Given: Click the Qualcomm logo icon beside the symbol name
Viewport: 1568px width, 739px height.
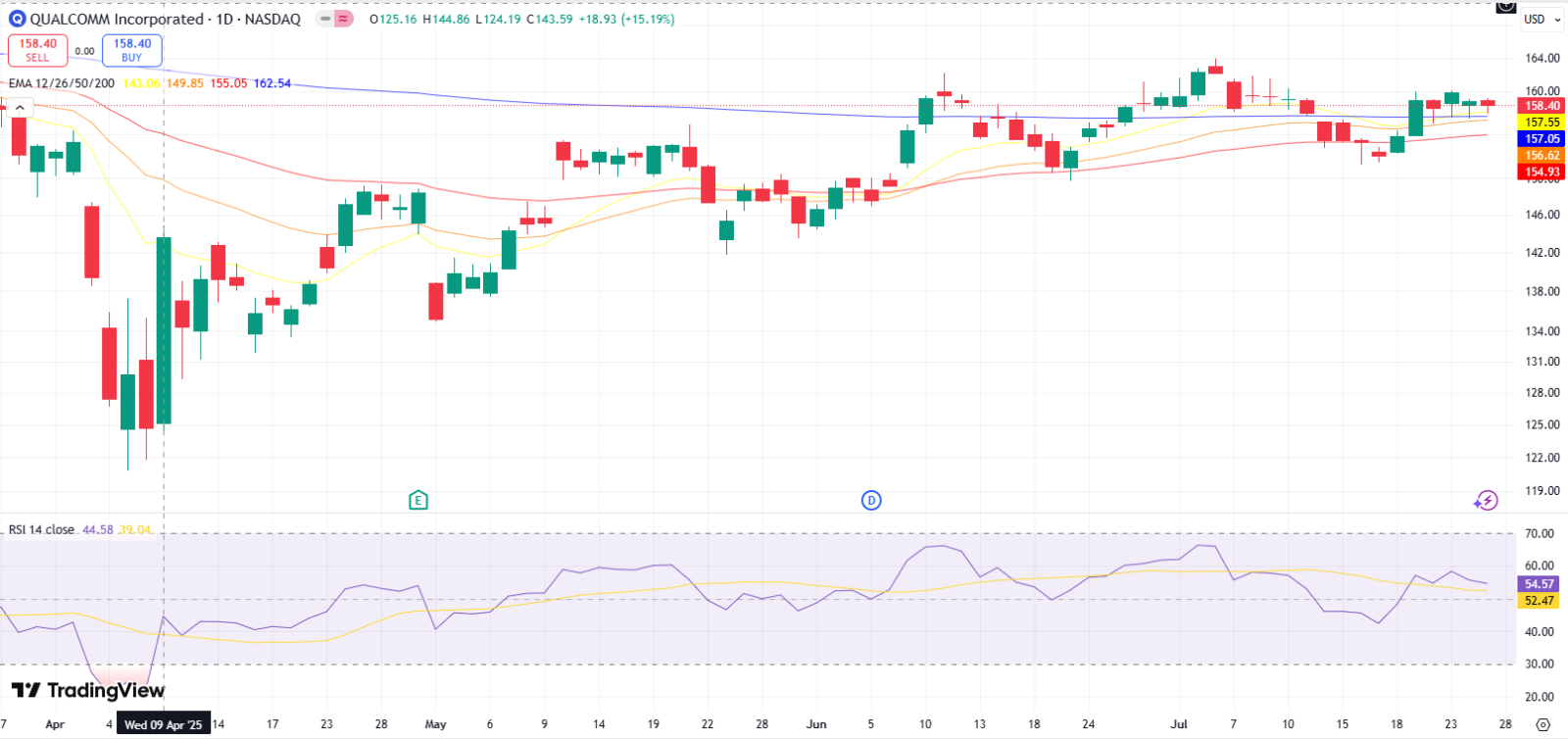Looking at the screenshot, I should [x=17, y=19].
